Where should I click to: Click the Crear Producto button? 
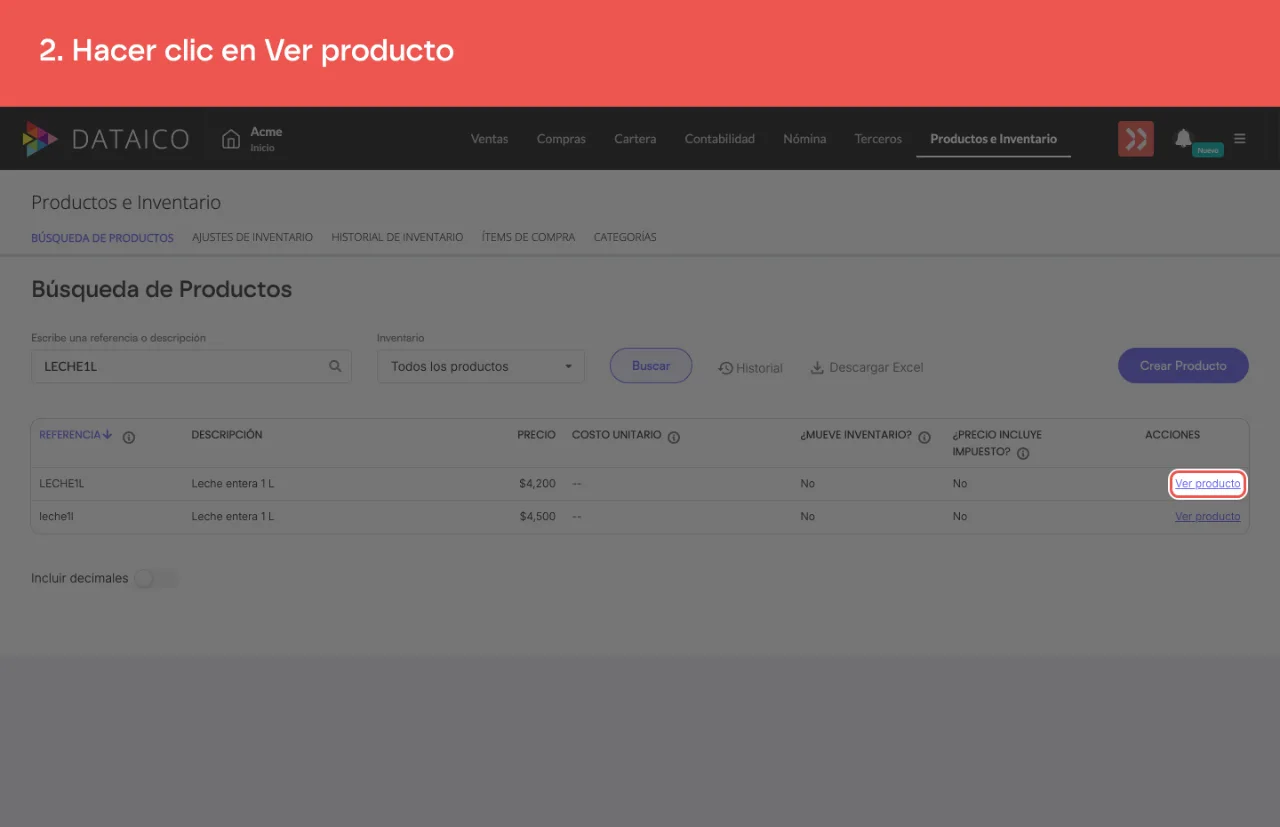tap(1183, 366)
